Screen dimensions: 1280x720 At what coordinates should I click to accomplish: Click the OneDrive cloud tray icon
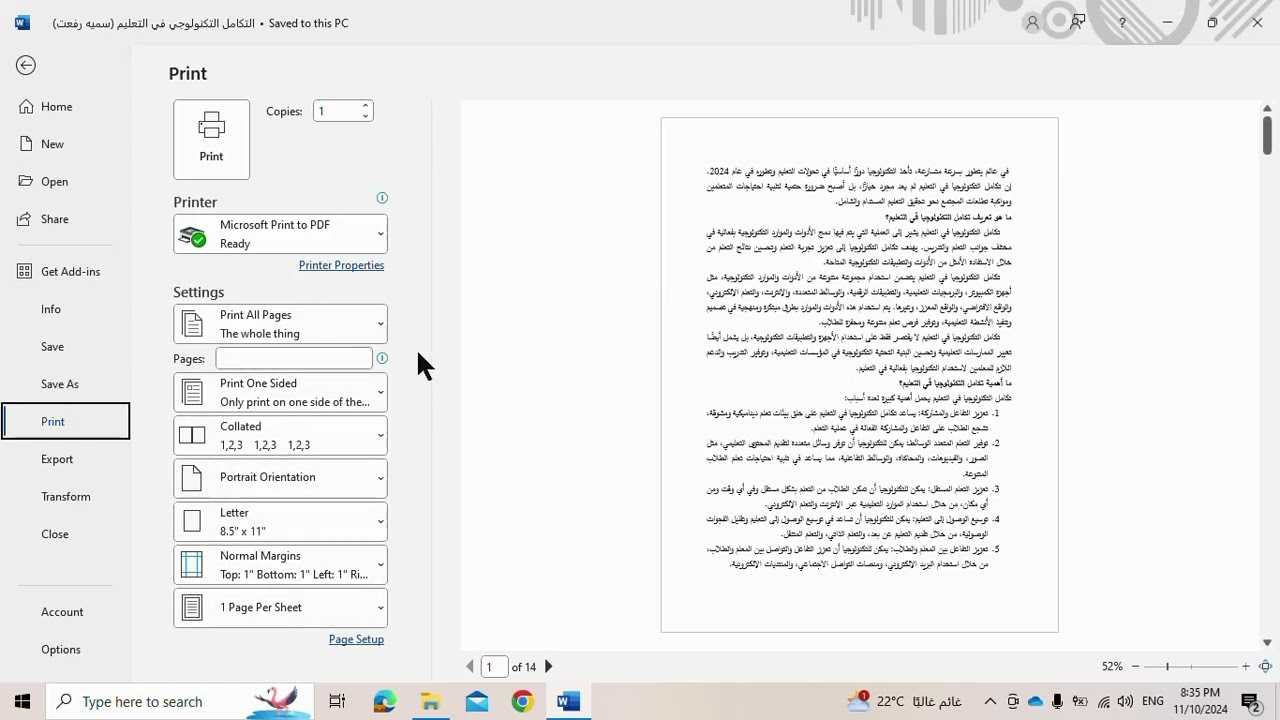[x=1035, y=702]
